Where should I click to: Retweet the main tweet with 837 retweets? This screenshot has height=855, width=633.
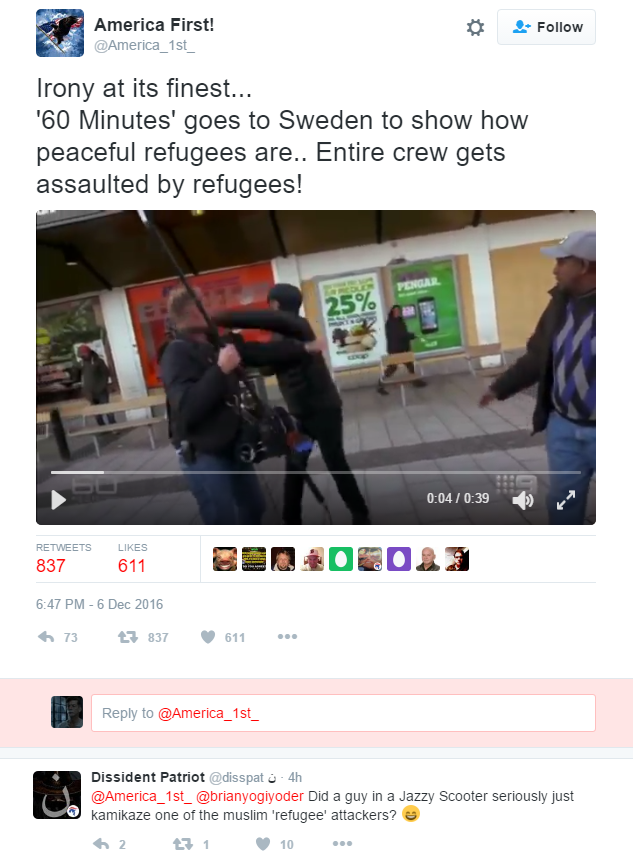point(128,637)
